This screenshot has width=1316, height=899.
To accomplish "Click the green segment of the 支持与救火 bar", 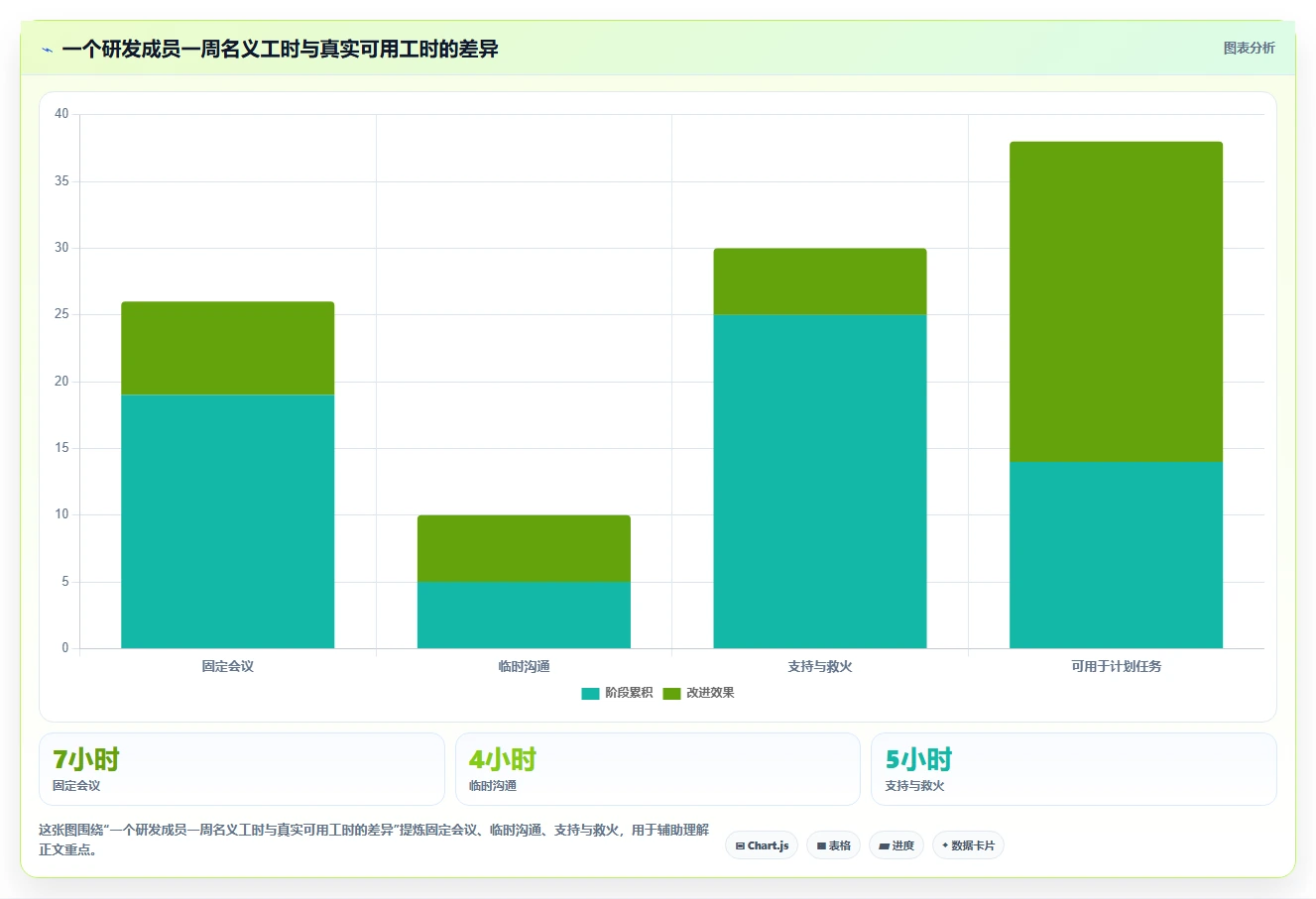I will click(820, 281).
